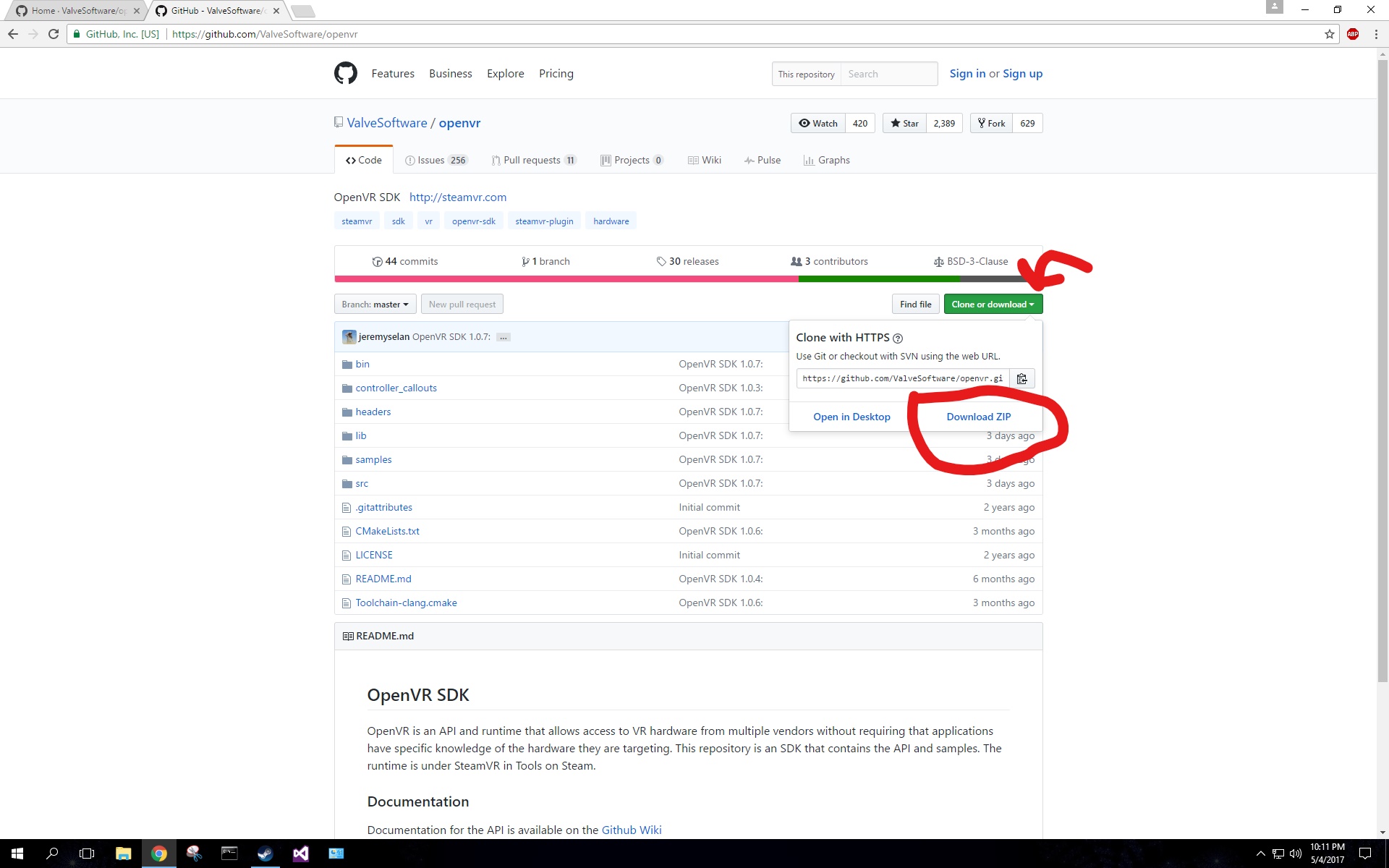Click Explore in top navigation
Viewport: 1389px width, 868px height.
click(505, 74)
